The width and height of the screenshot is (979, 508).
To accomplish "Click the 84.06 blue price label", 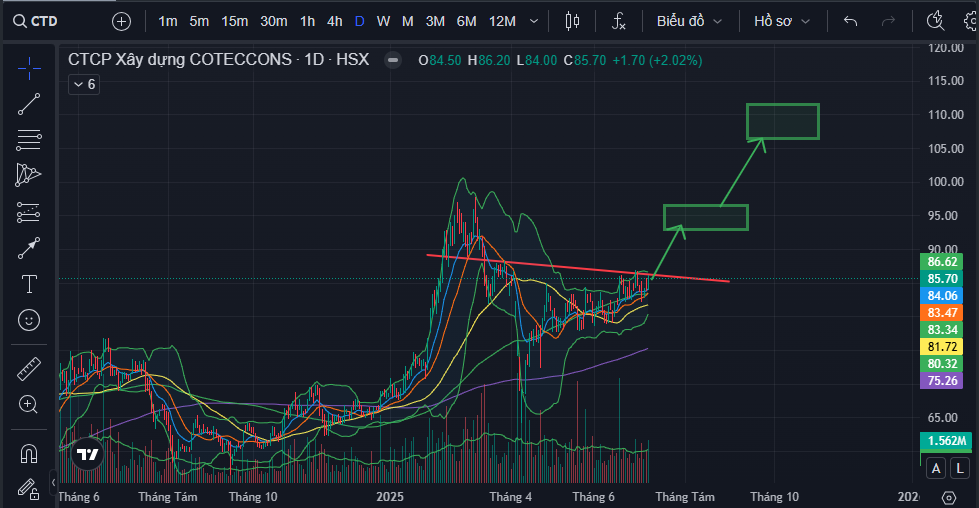I will pyautogui.click(x=942, y=296).
